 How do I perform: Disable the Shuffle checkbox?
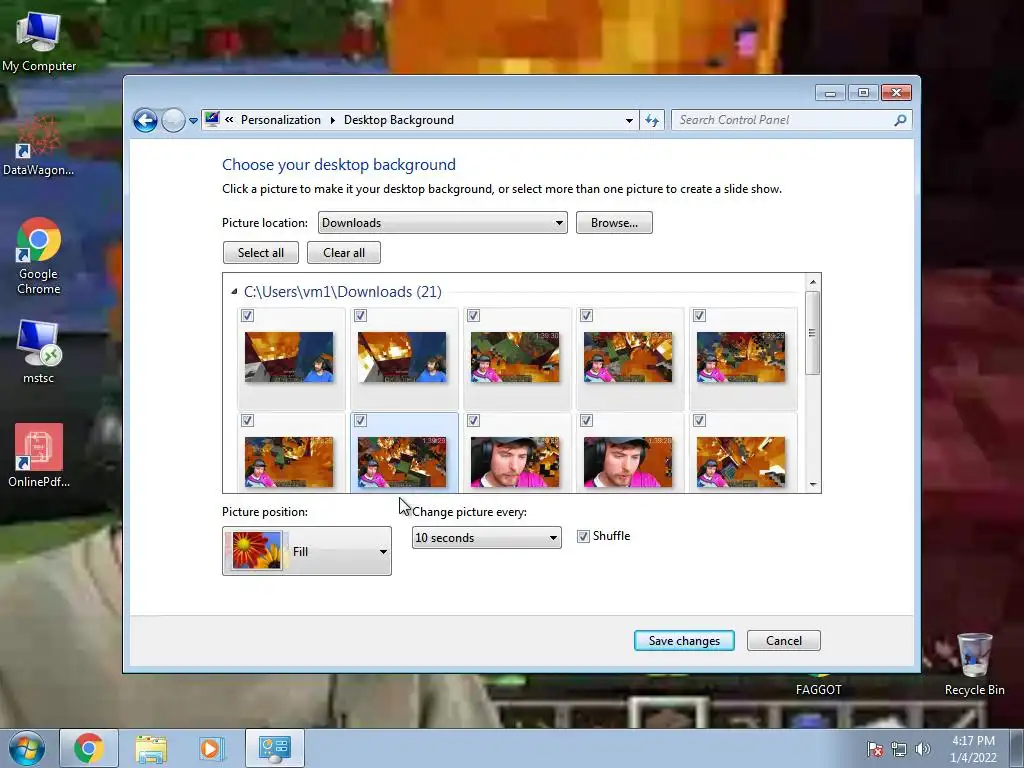583,536
